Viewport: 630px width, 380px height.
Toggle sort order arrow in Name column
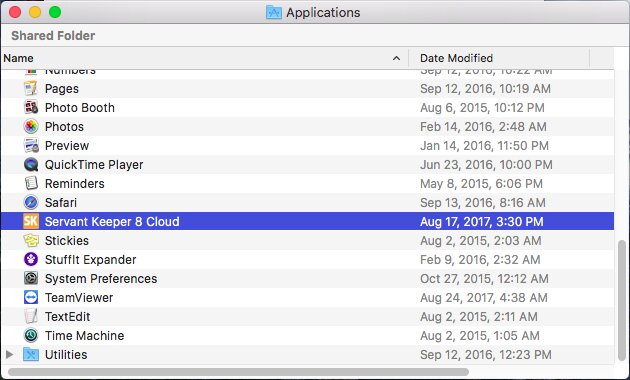click(x=396, y=58)
